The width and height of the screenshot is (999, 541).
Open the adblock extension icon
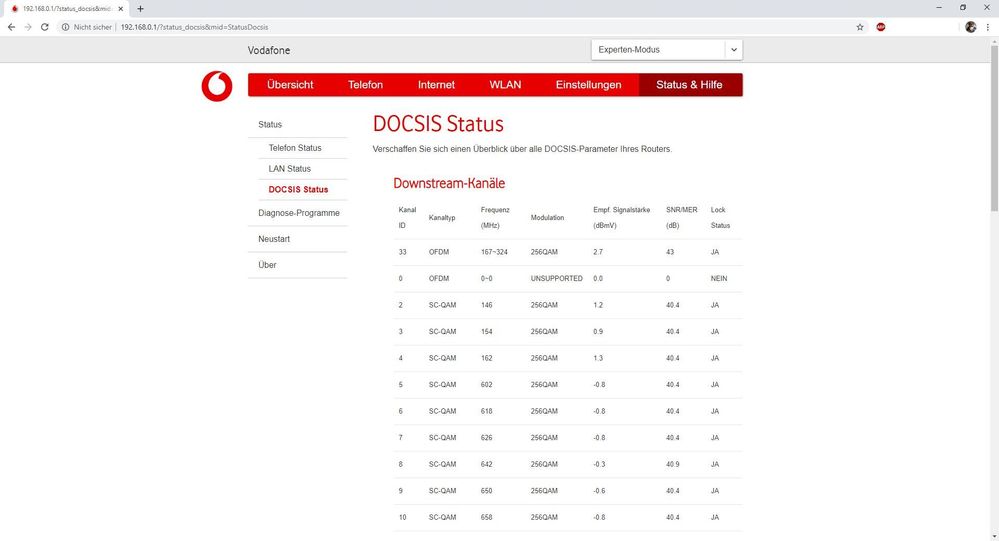880,27
